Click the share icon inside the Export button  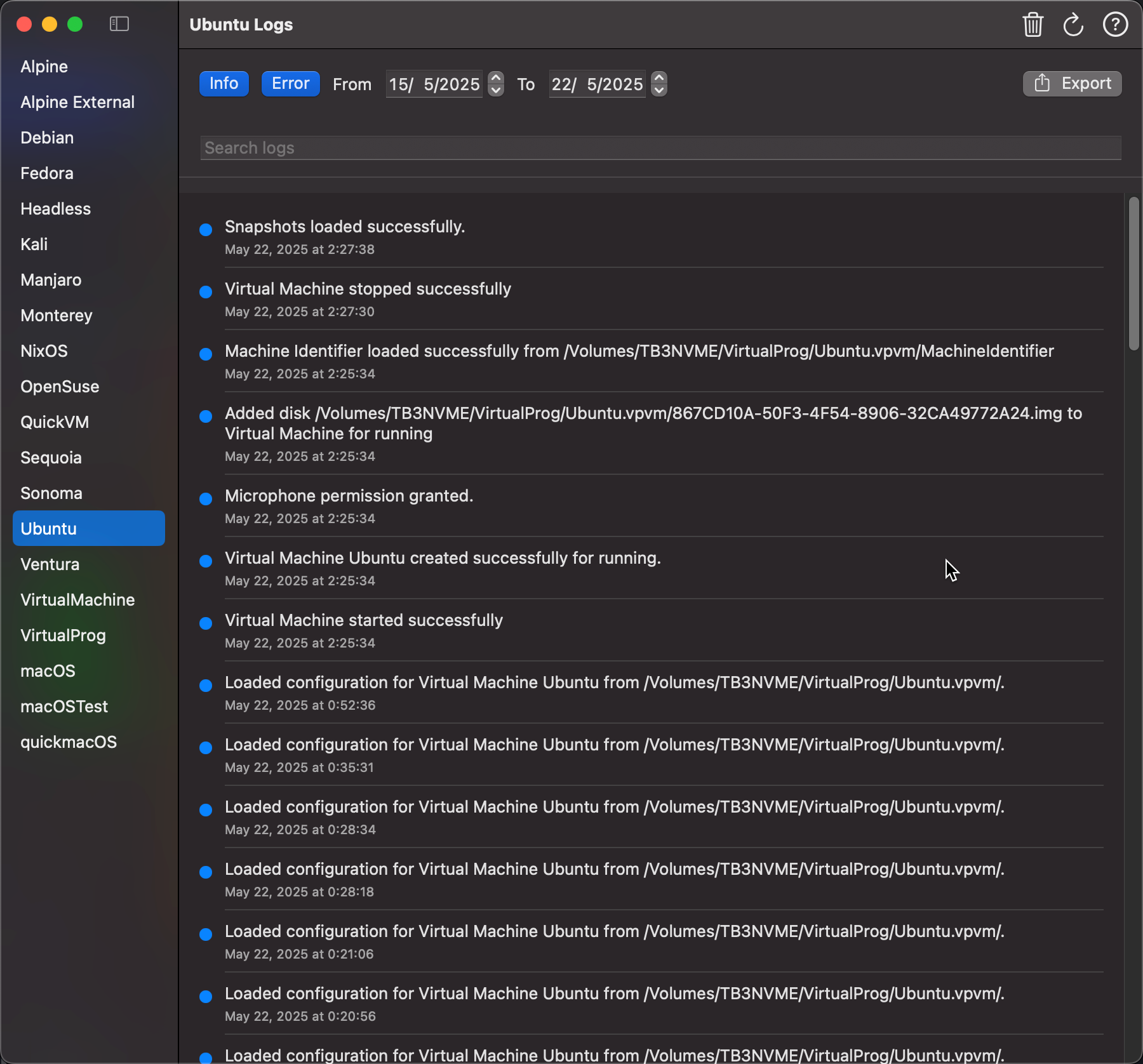pos(1041,83)
